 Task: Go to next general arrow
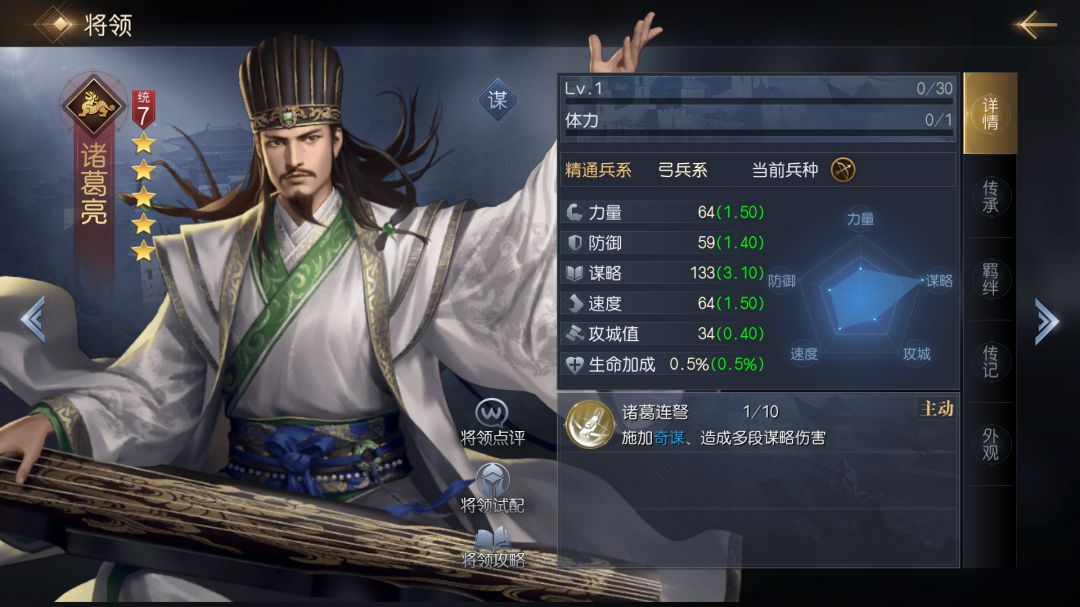(x=1046, y=321)
